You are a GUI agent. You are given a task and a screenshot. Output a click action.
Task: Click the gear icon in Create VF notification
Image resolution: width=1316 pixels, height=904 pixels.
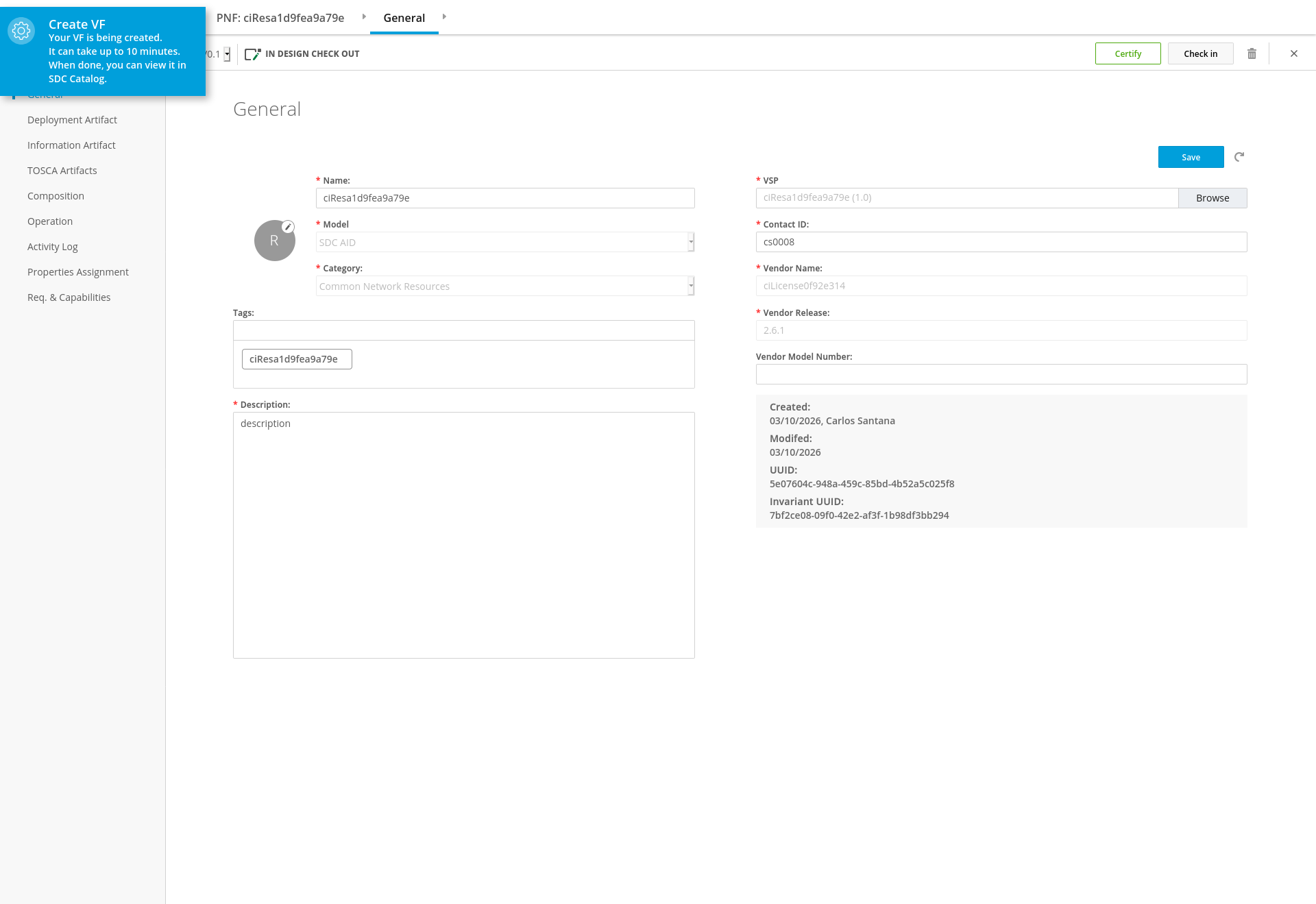pos(21,31)
